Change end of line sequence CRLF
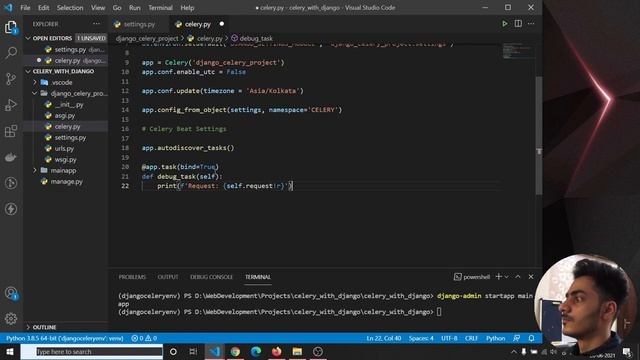 [x=471, y=338]
